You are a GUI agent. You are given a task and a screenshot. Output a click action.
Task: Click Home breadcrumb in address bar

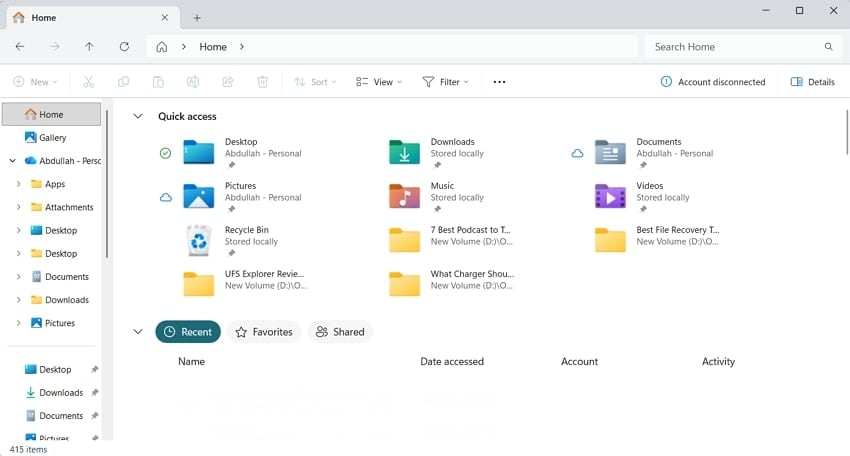(x=212, y=47)
